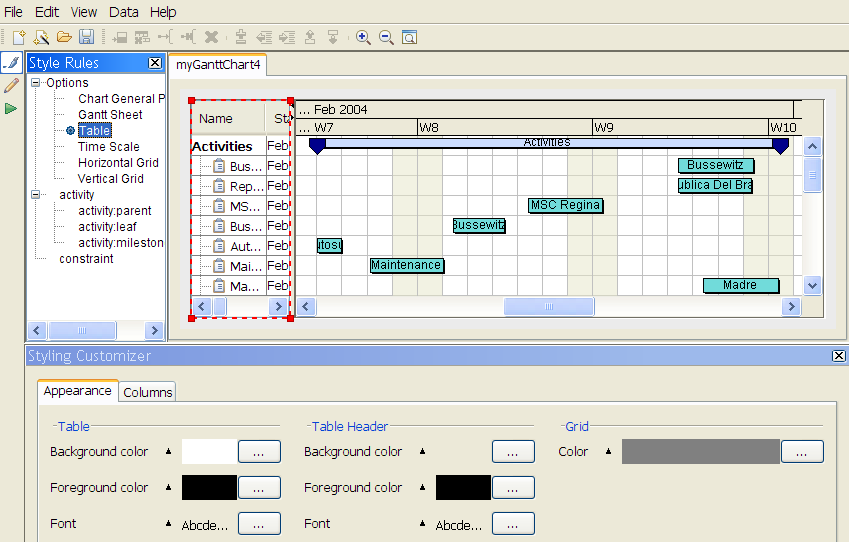Click the gray Grid color swatch
The height and width of the screenshot is (542, 849).
(x=700, y=452)
